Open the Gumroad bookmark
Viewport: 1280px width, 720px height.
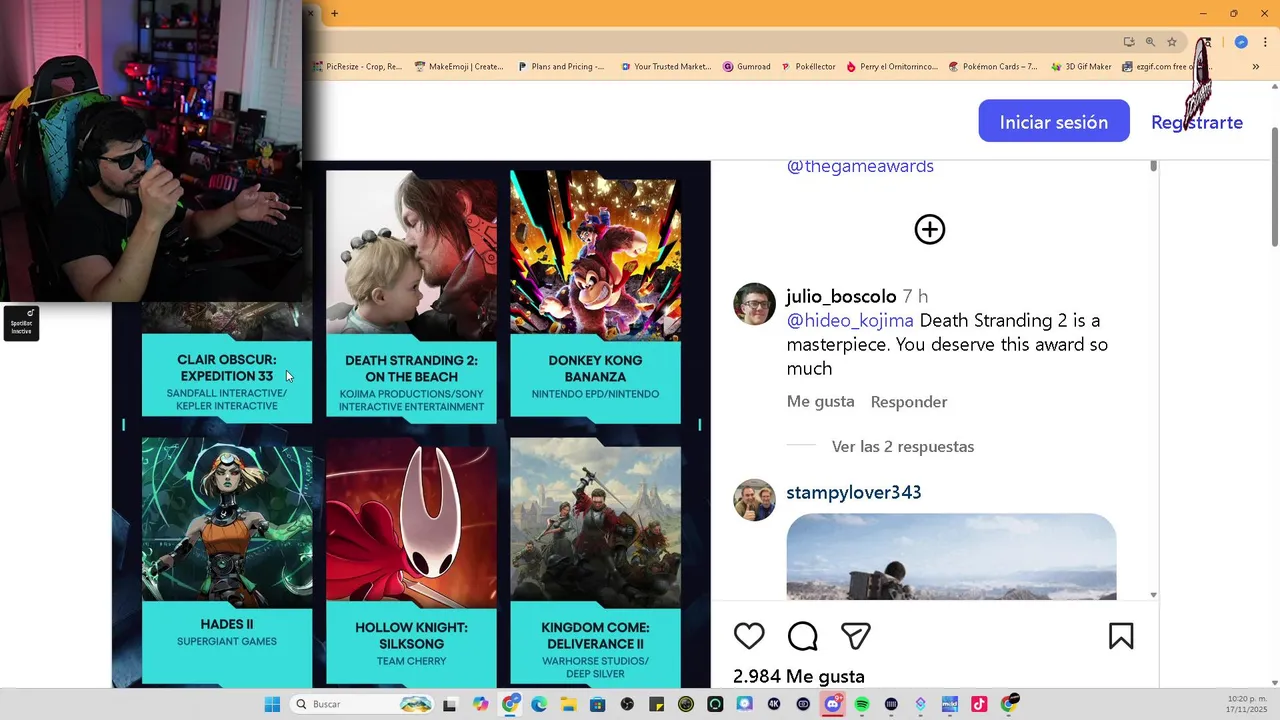[747, 67]
